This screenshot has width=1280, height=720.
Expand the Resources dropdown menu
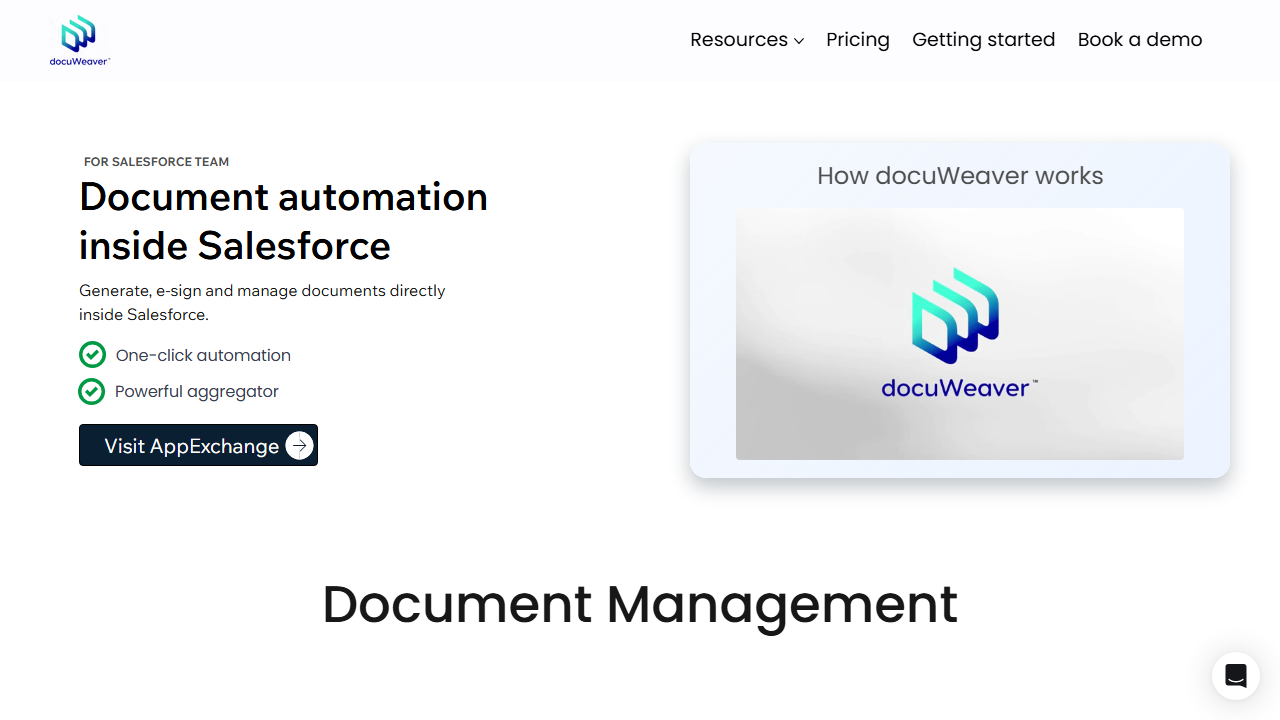pyautogui.click(x=747, y=40)
